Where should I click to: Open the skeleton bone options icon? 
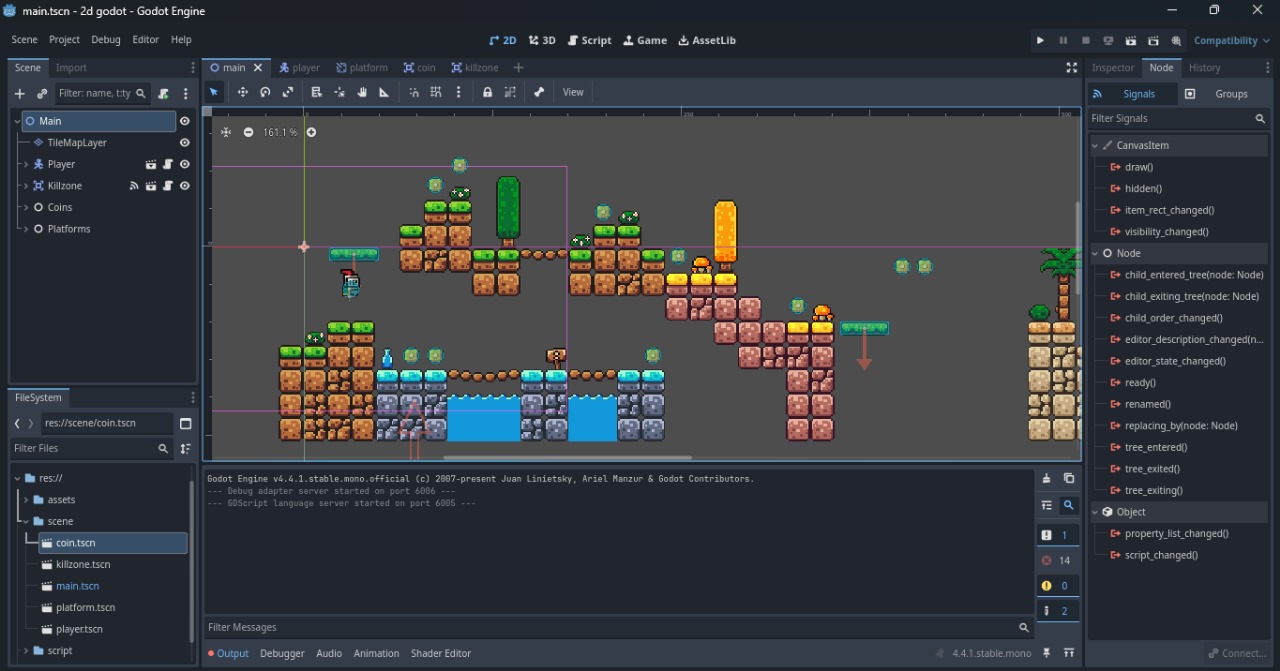pyautogui.click(x=539, y=92)
